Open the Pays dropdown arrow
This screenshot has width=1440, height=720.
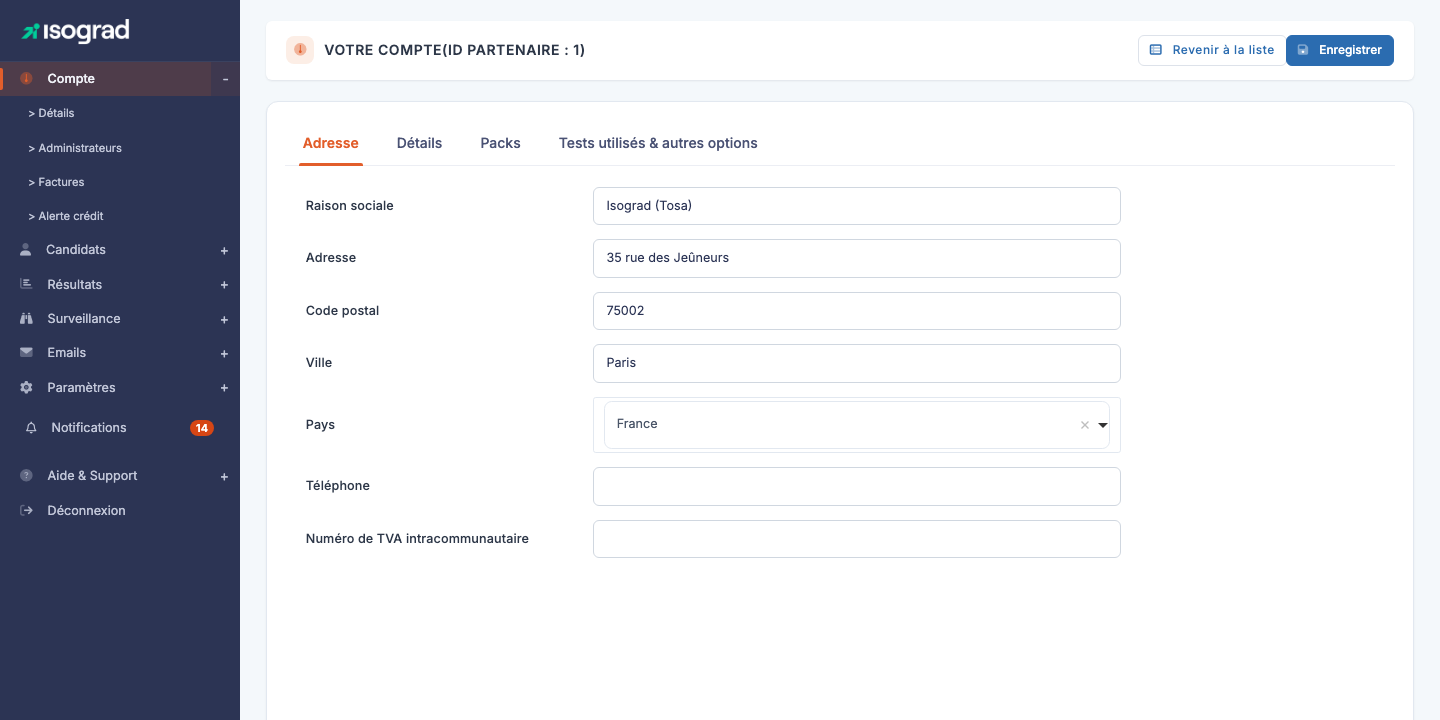click(x=1103, y=425)
